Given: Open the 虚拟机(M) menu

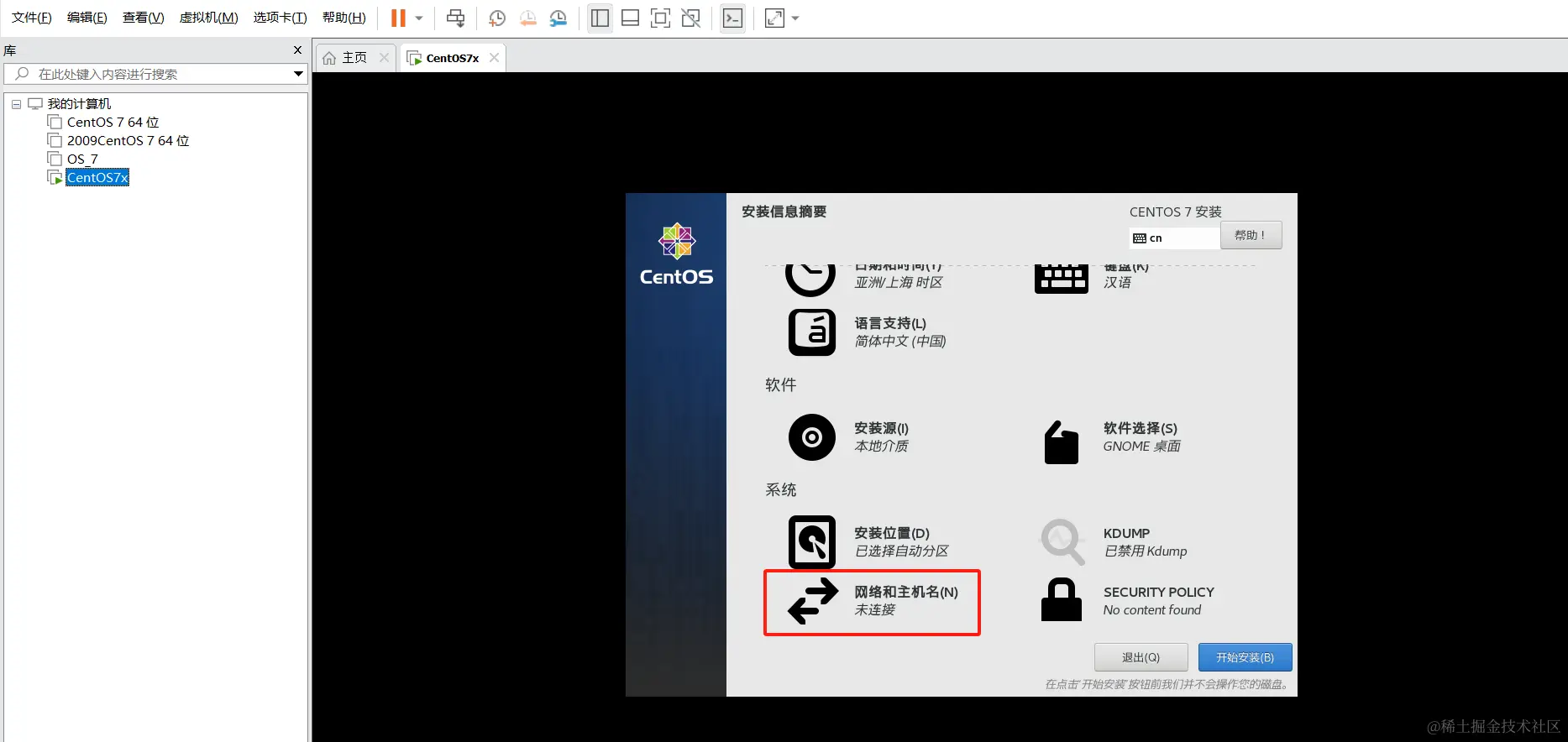Looking at the screenshot, I should [209, 18].
